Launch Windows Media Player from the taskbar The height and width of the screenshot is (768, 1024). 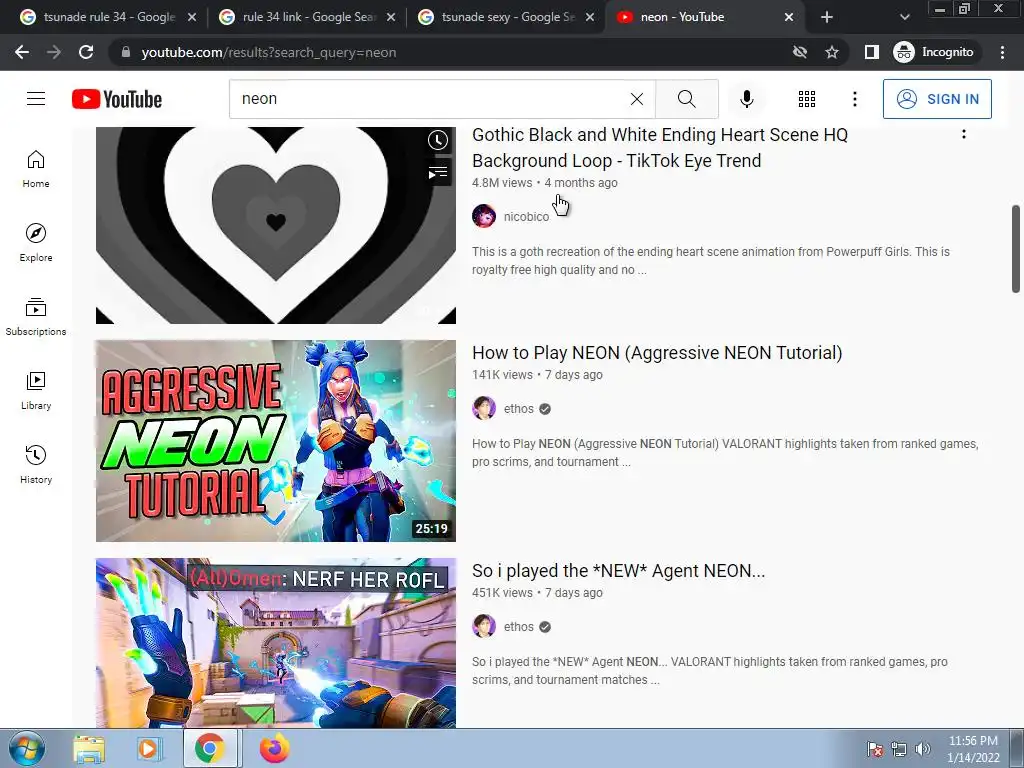148,749
